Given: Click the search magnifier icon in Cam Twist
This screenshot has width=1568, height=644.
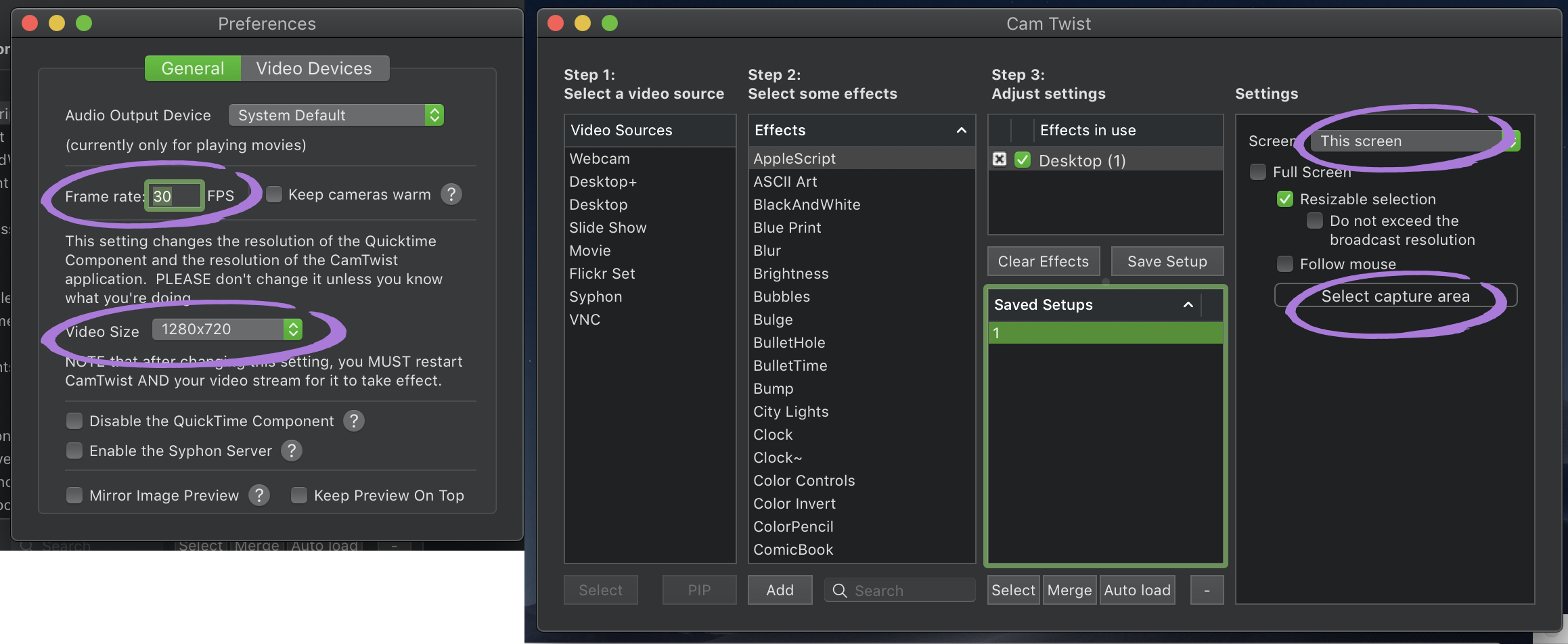Looking at the screenshot, I should (x=840, y=591).
